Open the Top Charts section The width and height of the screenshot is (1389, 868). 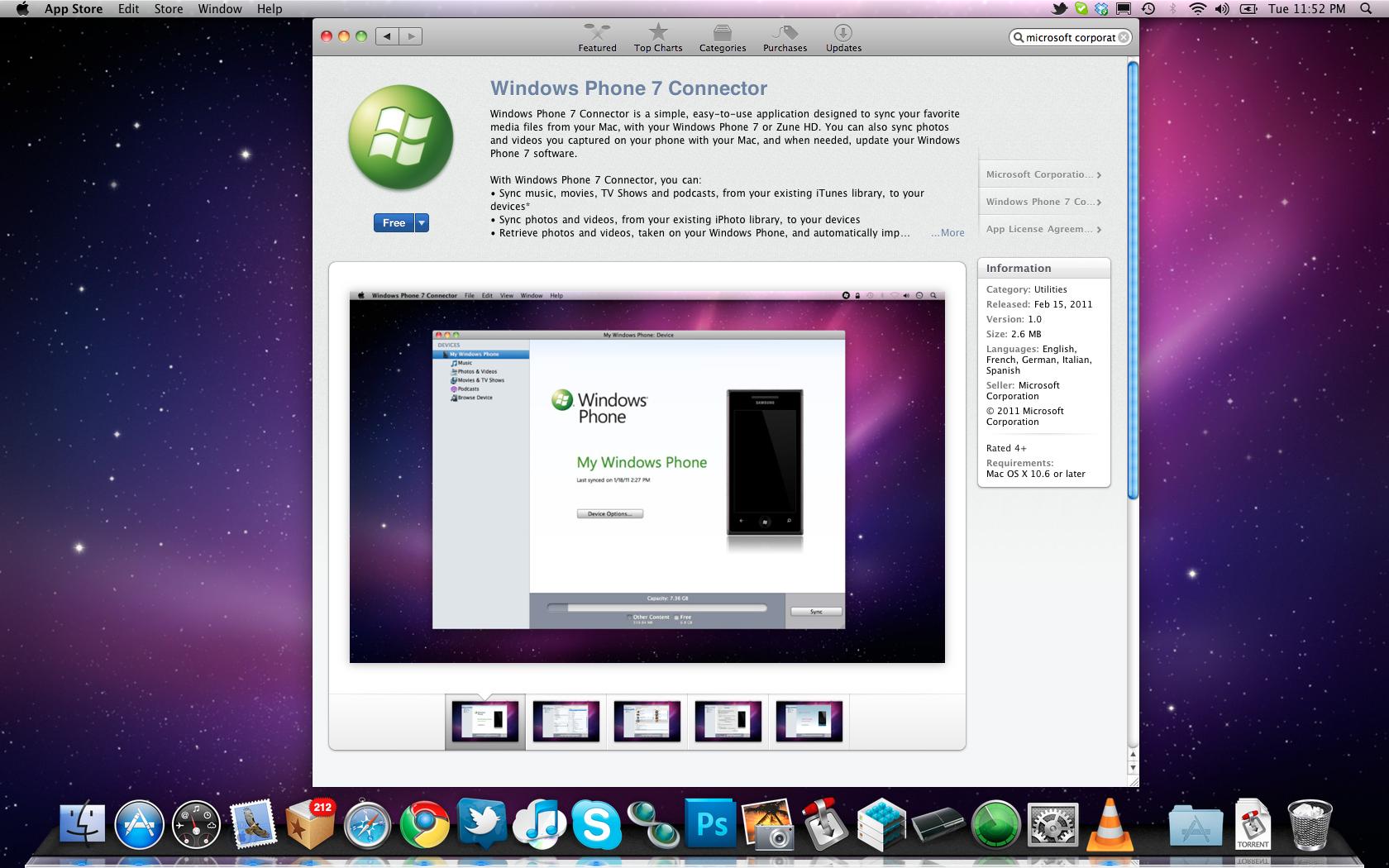(x=658, y=38)
